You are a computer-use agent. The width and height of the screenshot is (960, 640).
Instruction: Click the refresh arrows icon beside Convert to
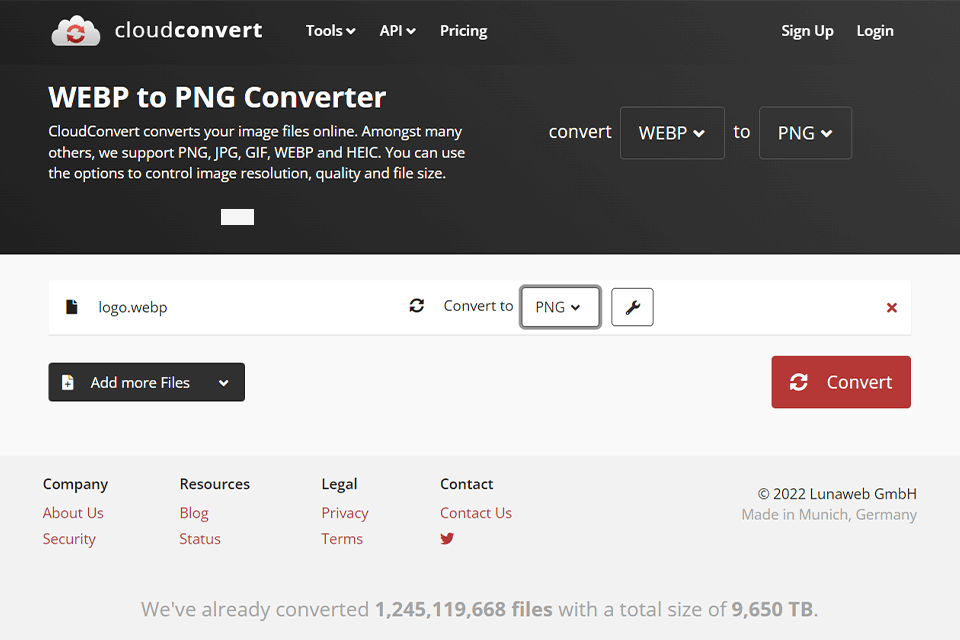point(417,306)
